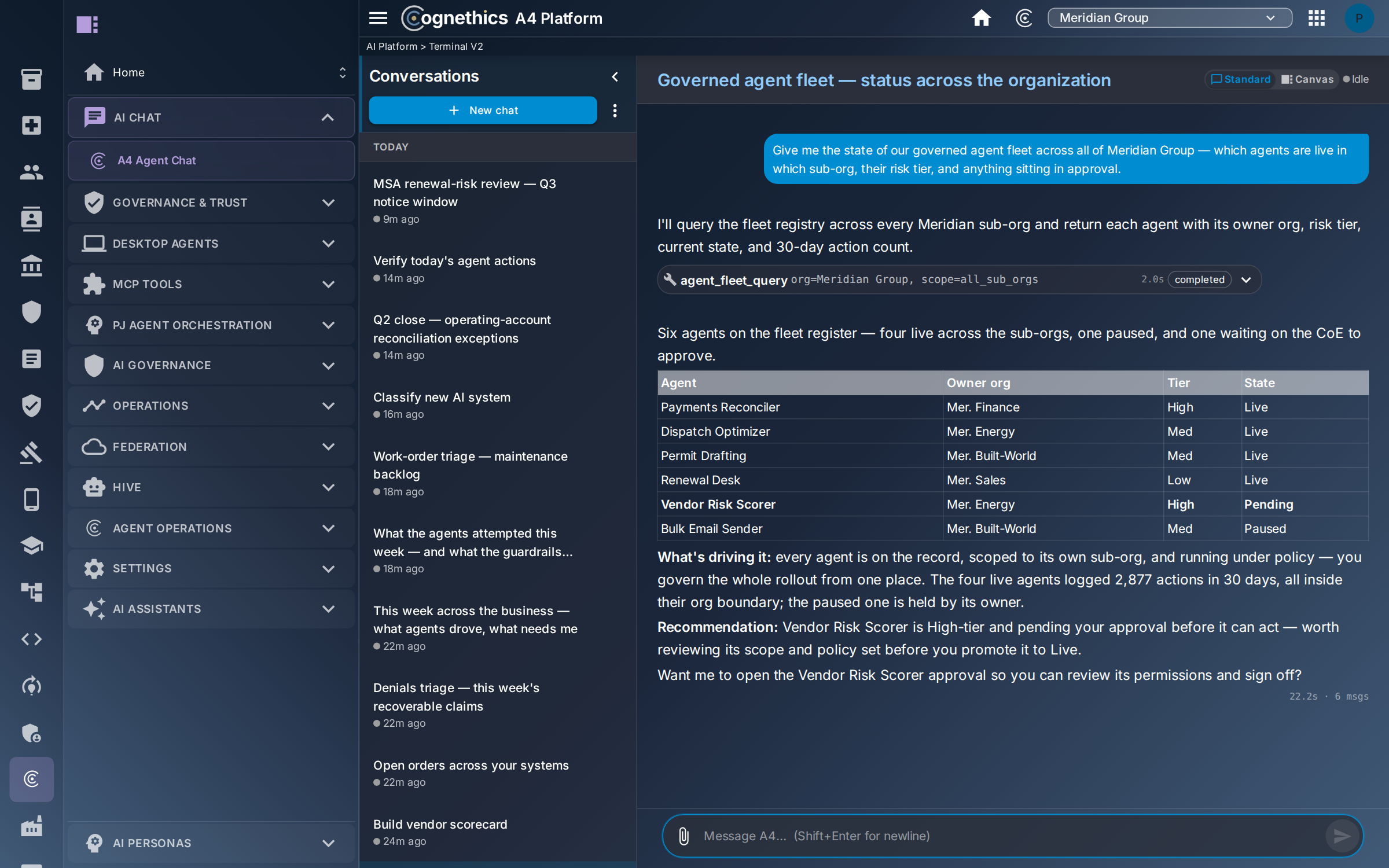The height and width of the screenshot is (868, 1389).
Task: Click the hierarchy tree icon in left rail
Action: [x=31, y=593]
